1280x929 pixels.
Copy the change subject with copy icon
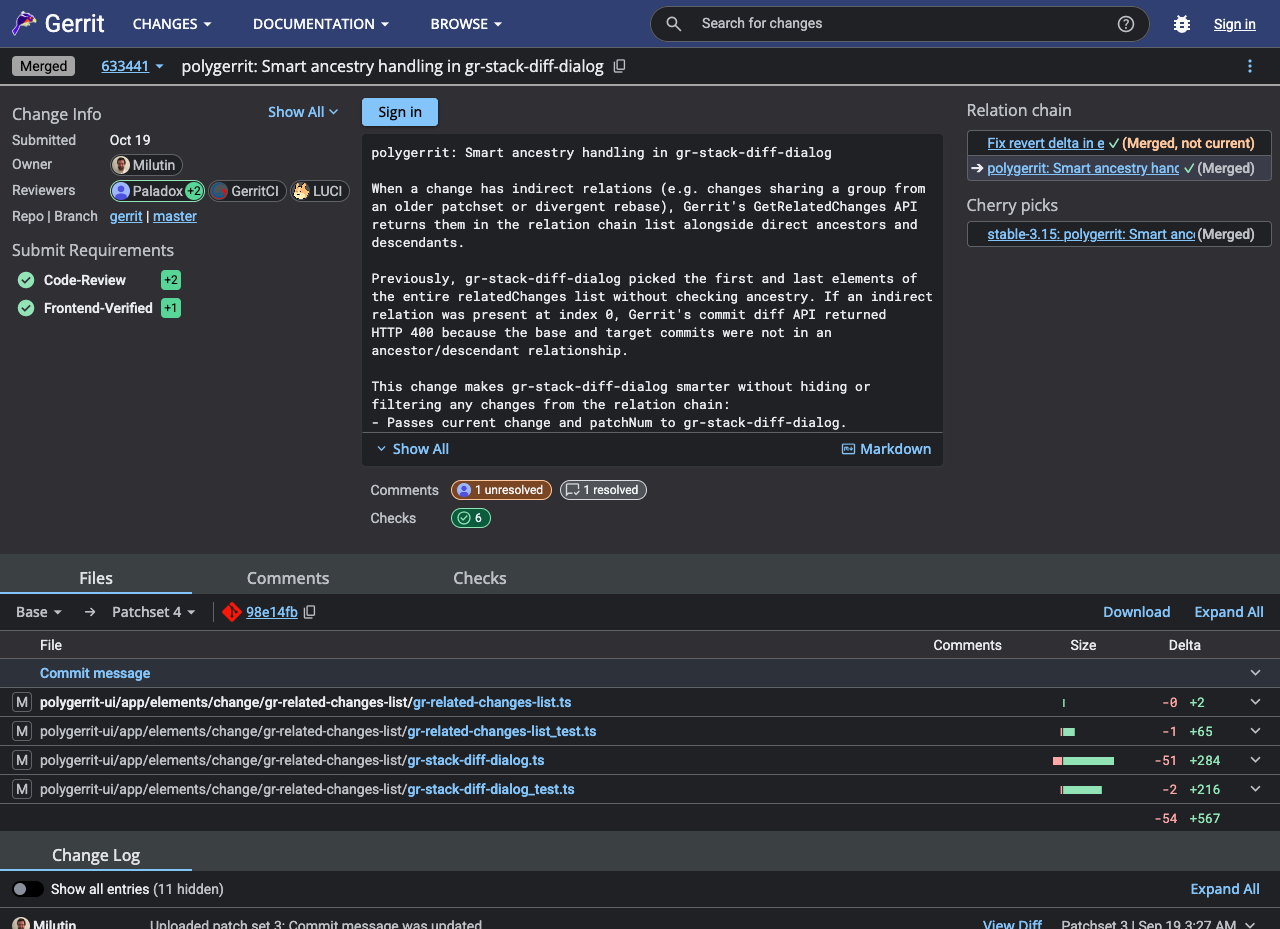tap(620, 66)
